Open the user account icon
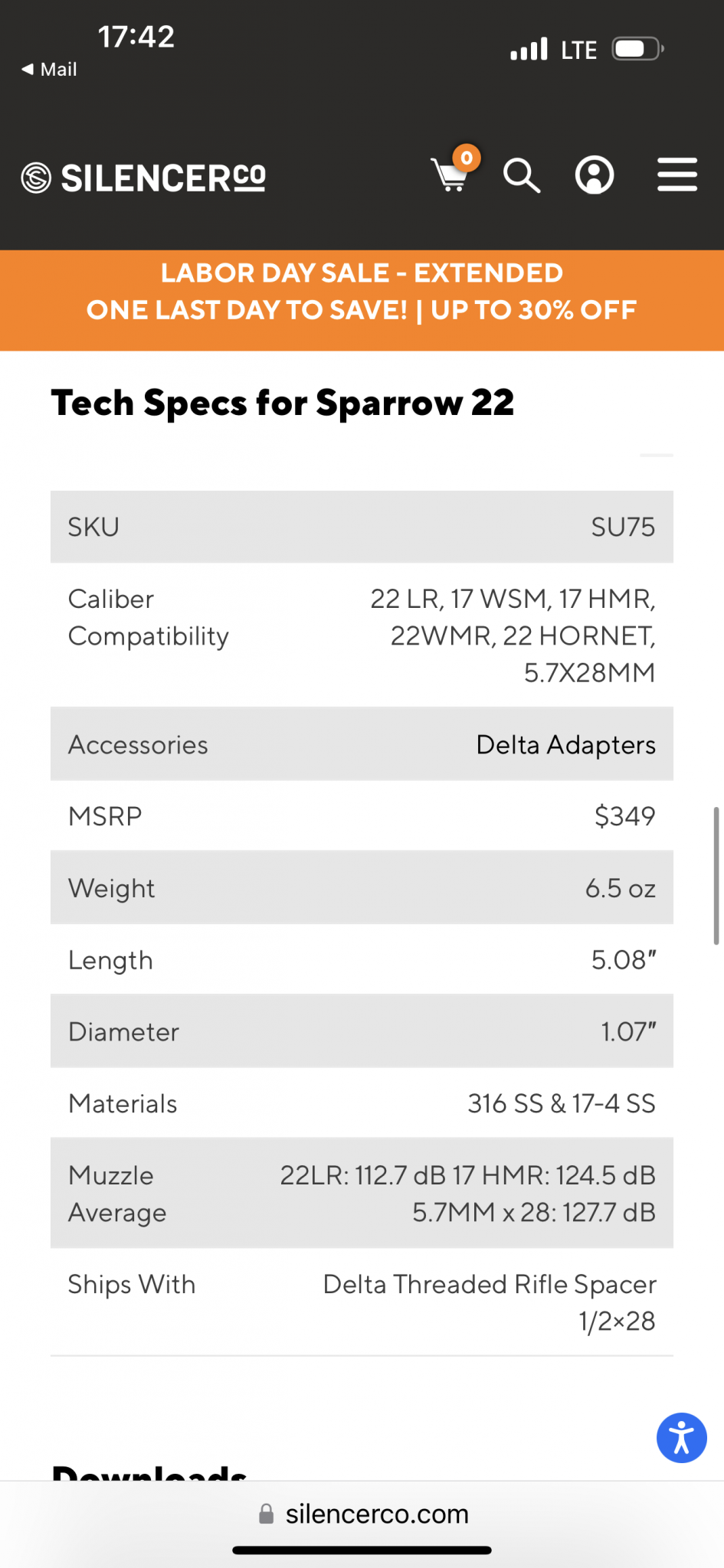724x1568 pixels. click(x=595, y=175)
